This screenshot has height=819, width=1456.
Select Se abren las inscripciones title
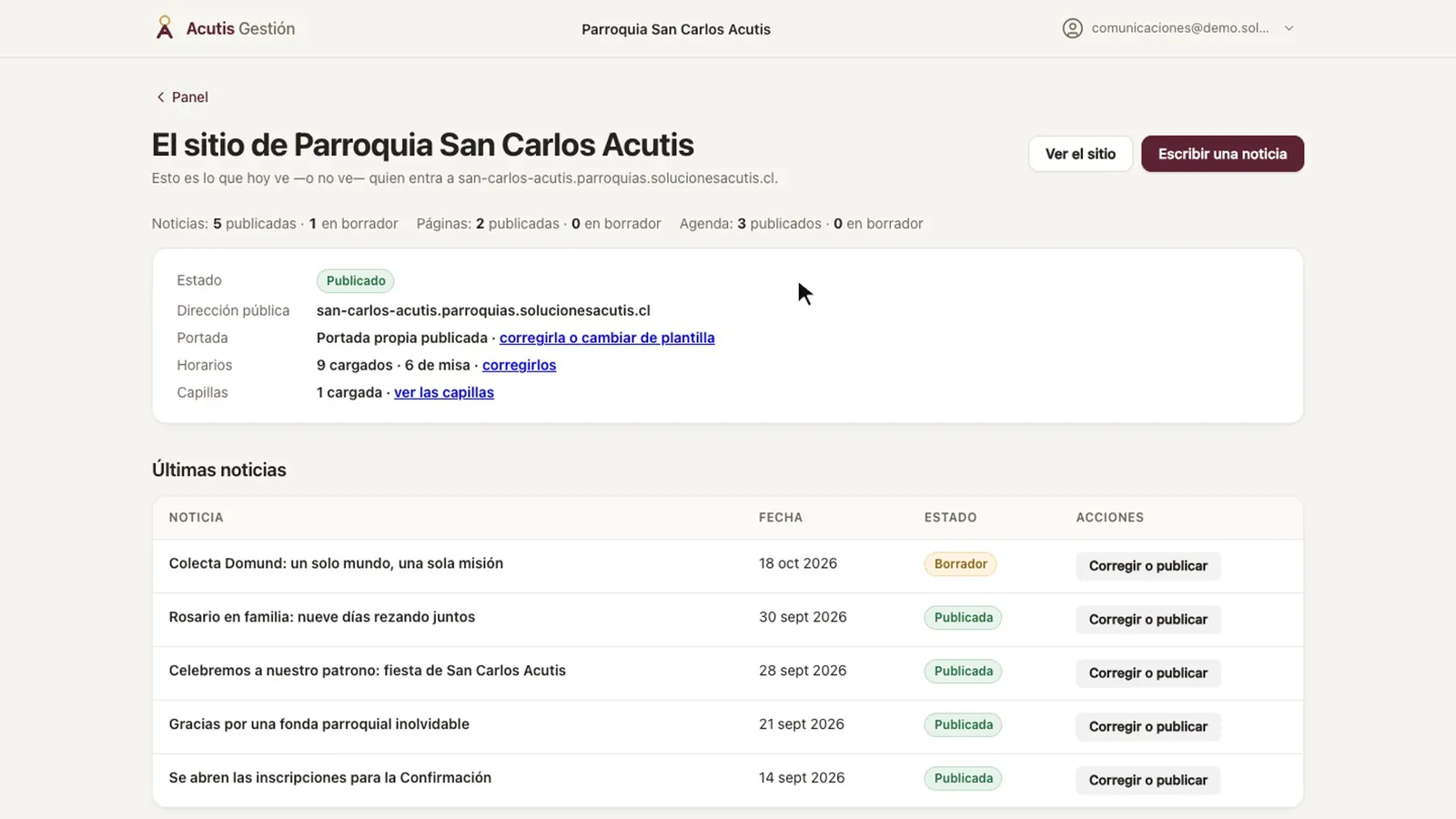pyautogui.click(x=330, y=778)
